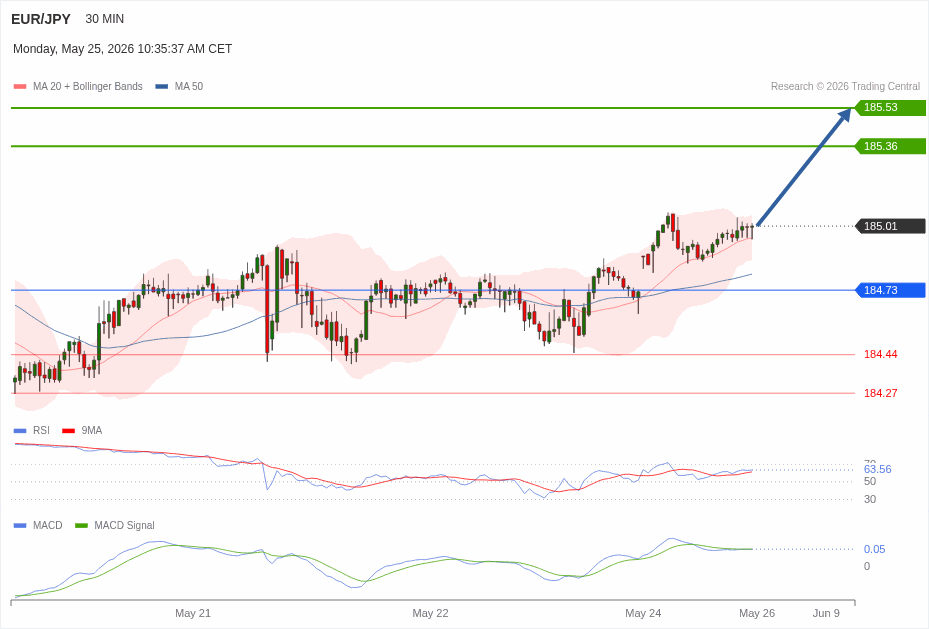Click the green 185.53 resistance price tag
The height and width of the screenshot is (629, 929).
click(890, 108)
